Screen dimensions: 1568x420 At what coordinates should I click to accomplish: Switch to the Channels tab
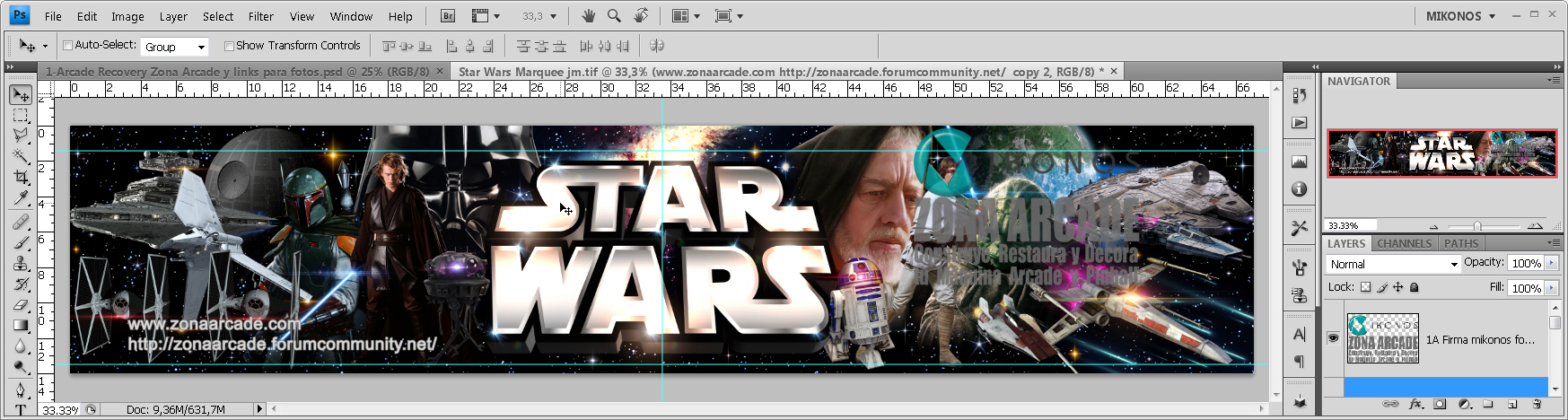point(1404,243)
